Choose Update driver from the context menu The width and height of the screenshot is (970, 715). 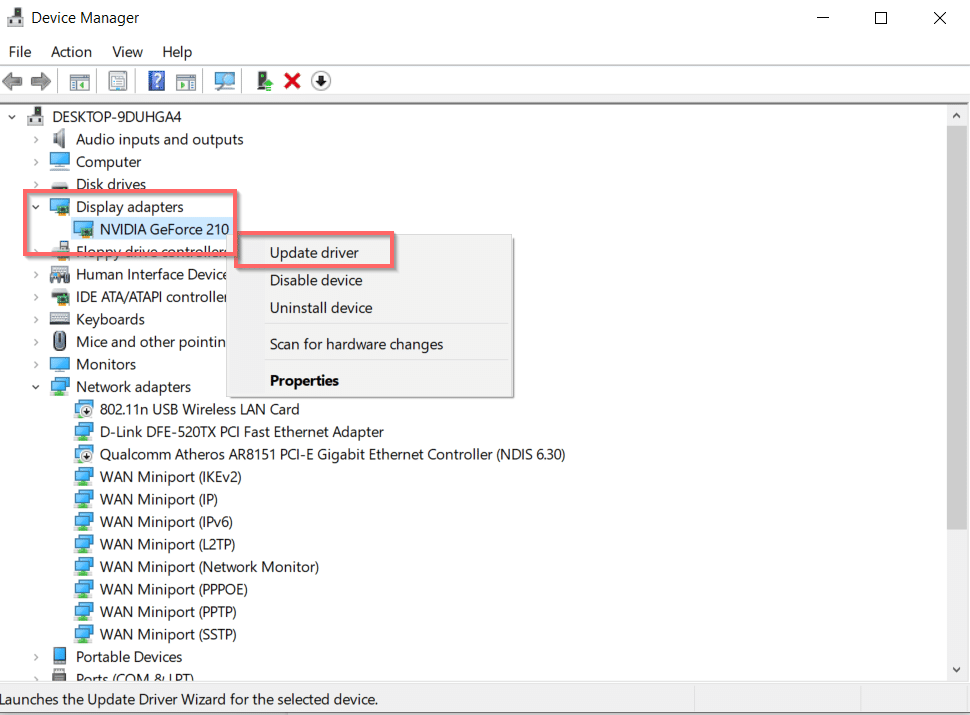coord(311,252)
